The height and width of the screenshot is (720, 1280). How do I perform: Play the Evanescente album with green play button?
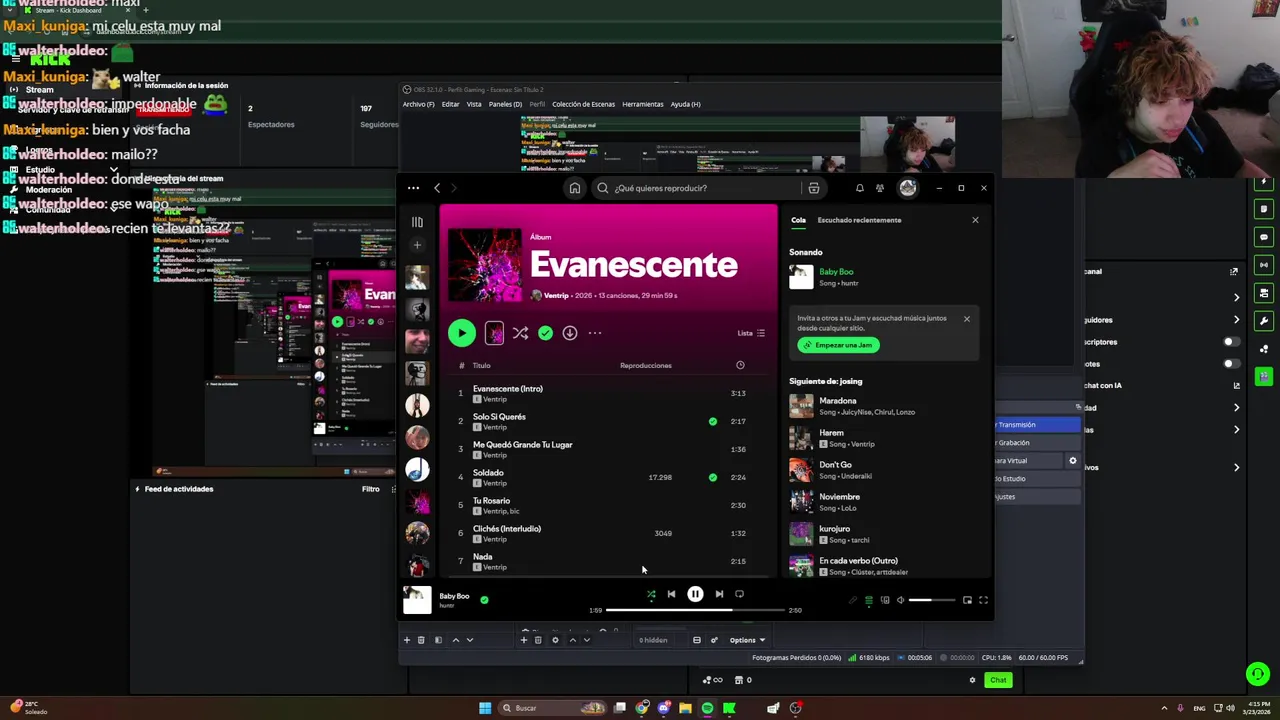(461, 333)
